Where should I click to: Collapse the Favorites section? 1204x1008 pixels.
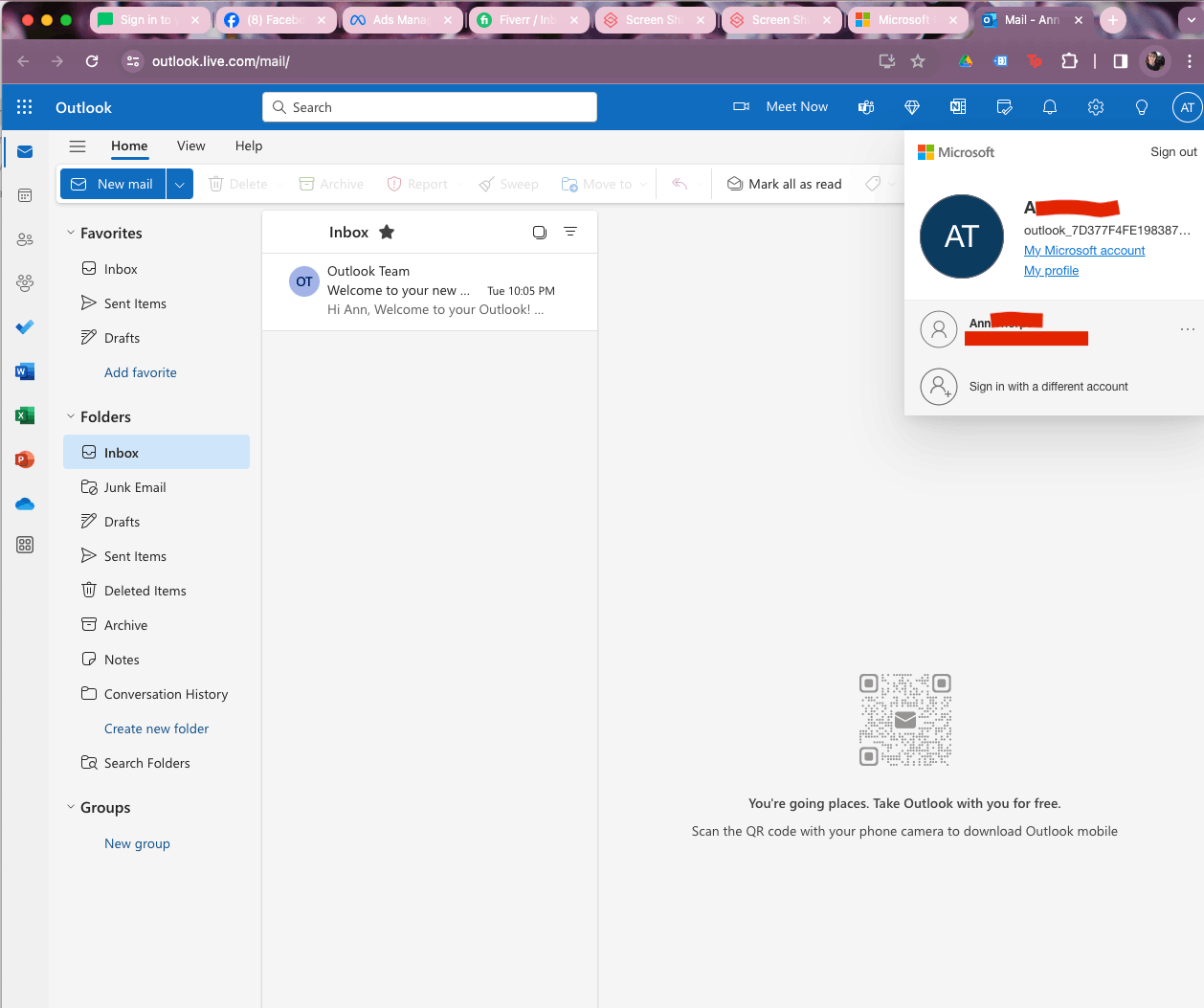(x=71, y=233)
